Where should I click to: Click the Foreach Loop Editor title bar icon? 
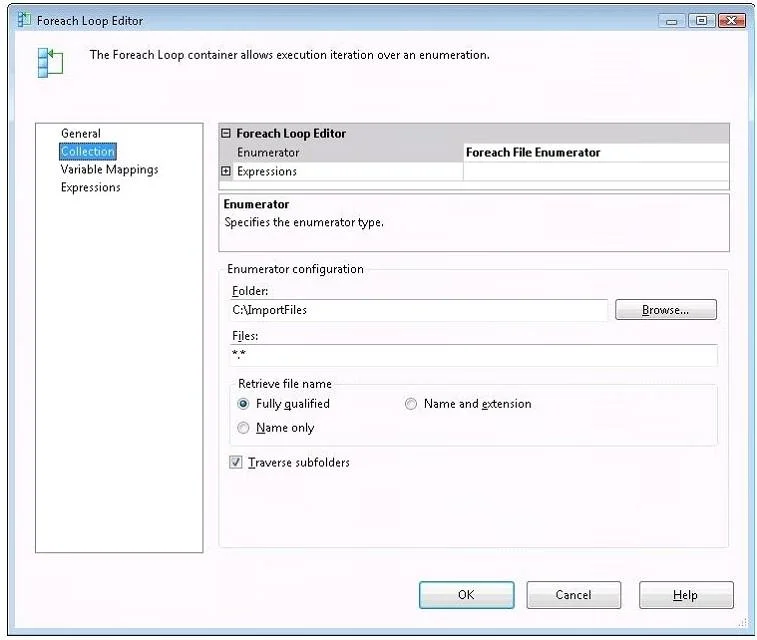[x=24, y=19]
